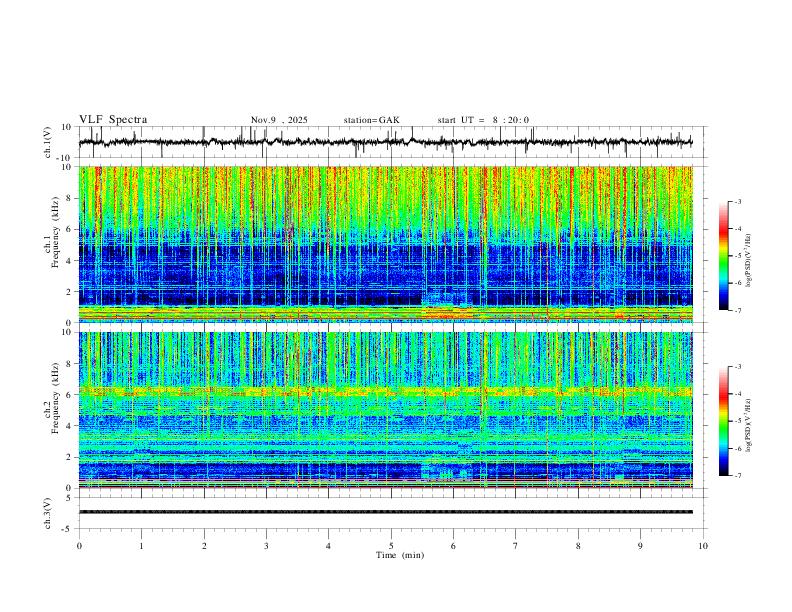This screenshot has width=792, height=612.
Task: Click the ch.2 "Frequency (kHz)" axis label
Action: pyautogui.click(x=56, y=398)
